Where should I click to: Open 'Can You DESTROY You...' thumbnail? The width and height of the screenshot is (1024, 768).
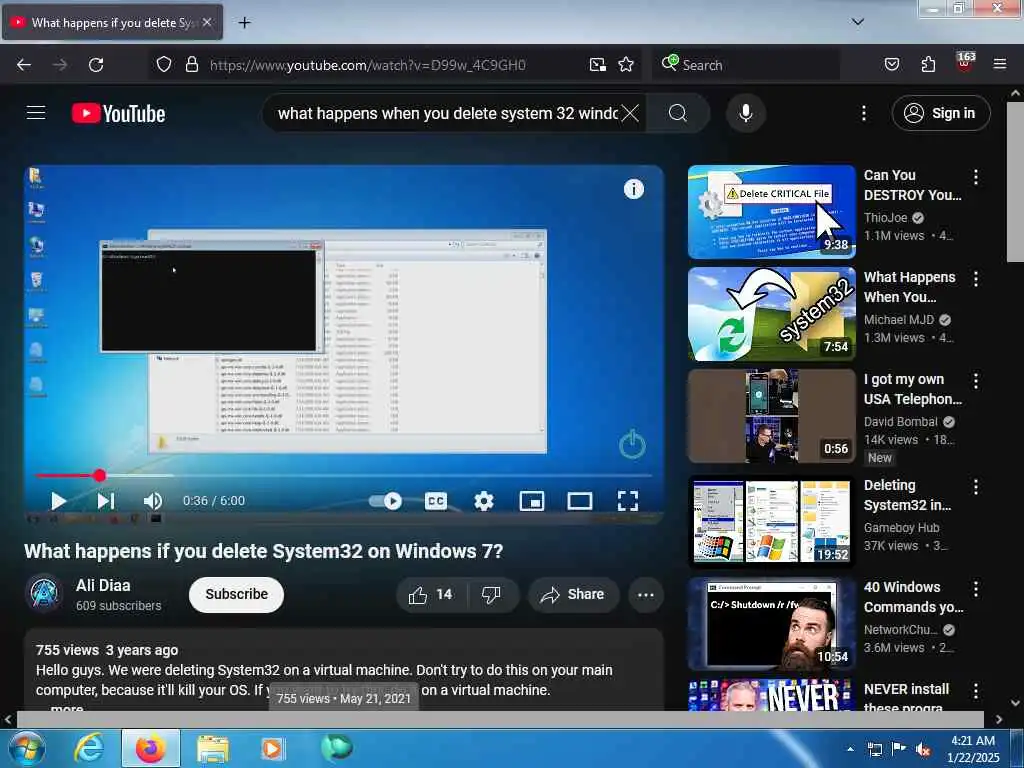[x=771, y=212]
